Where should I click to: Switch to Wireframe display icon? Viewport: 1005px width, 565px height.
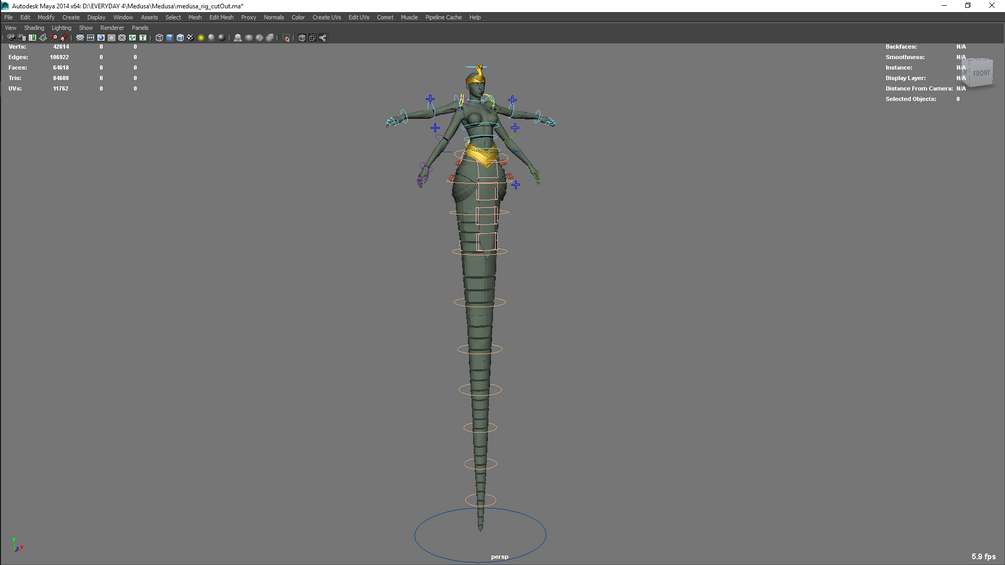158,38
